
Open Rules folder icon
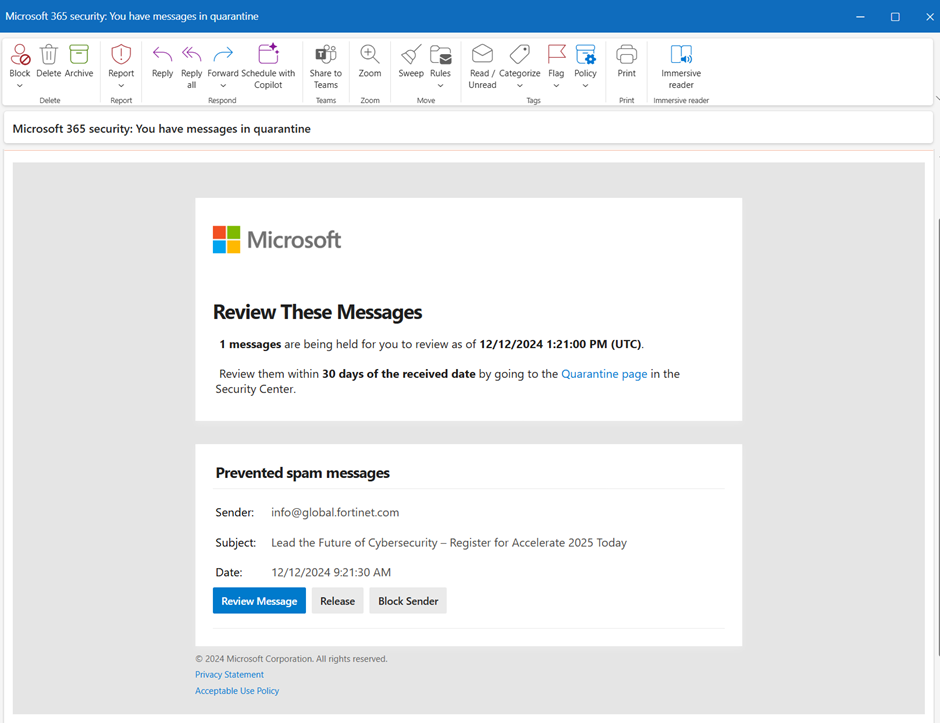441,55
